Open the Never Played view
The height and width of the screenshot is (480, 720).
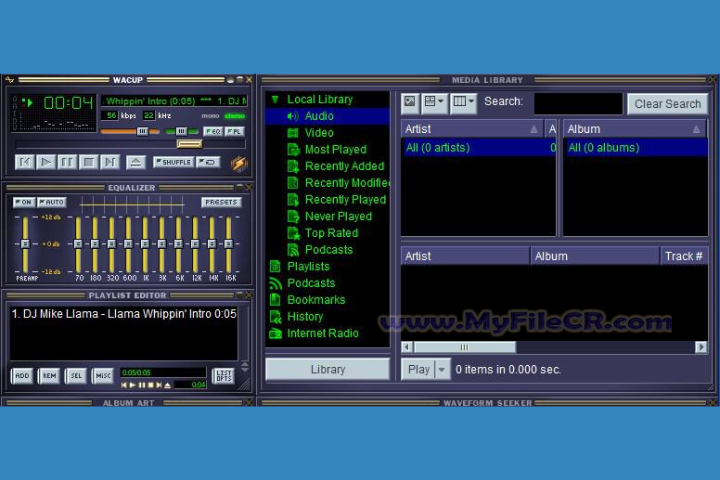(338, 216)
